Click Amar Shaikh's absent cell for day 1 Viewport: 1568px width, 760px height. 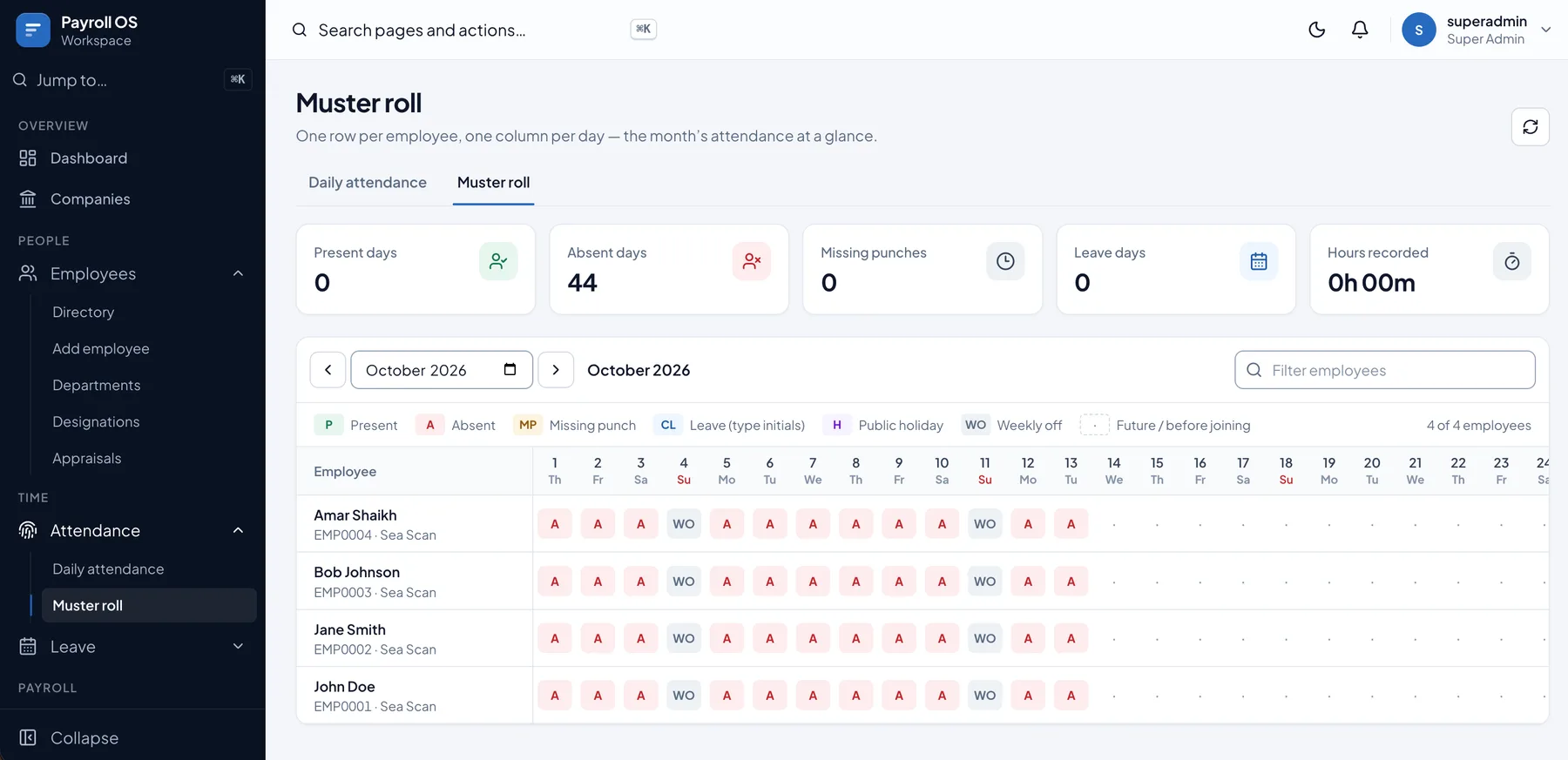coord(555,524)
